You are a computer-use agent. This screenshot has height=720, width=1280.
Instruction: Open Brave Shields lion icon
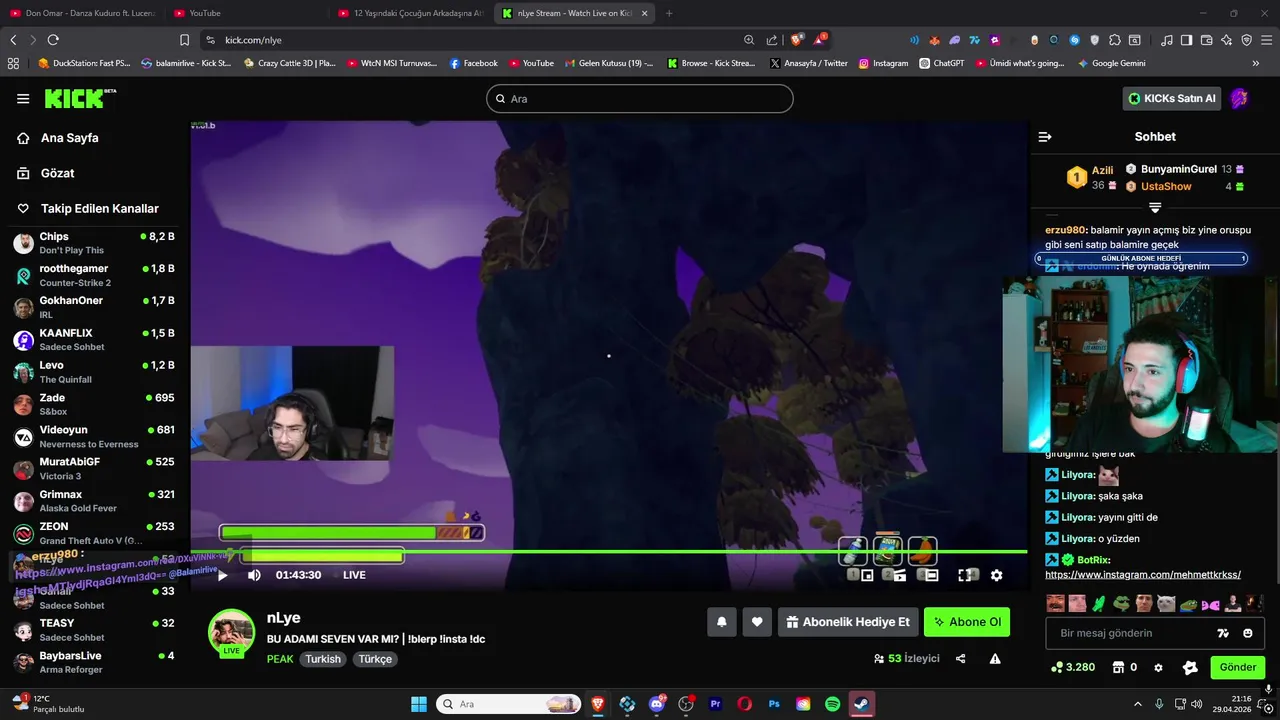pyautogui.click(x=797, y=40)
